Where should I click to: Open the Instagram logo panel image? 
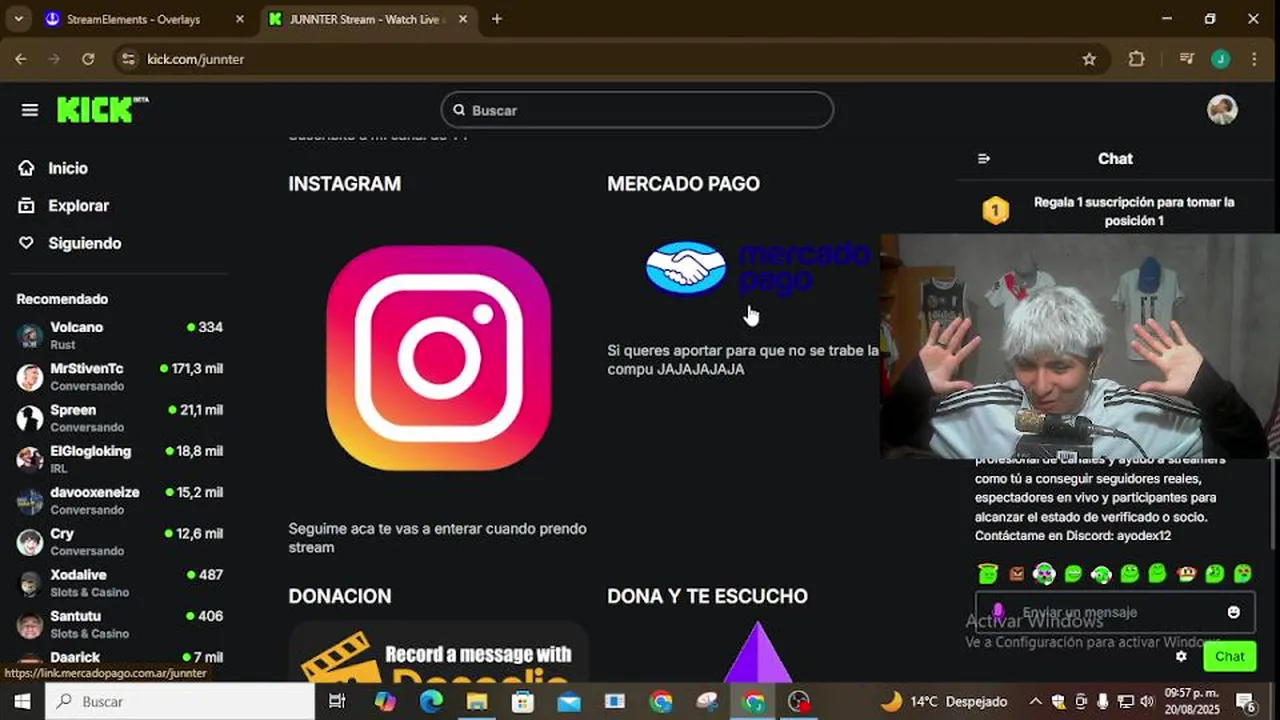[438, 357]
